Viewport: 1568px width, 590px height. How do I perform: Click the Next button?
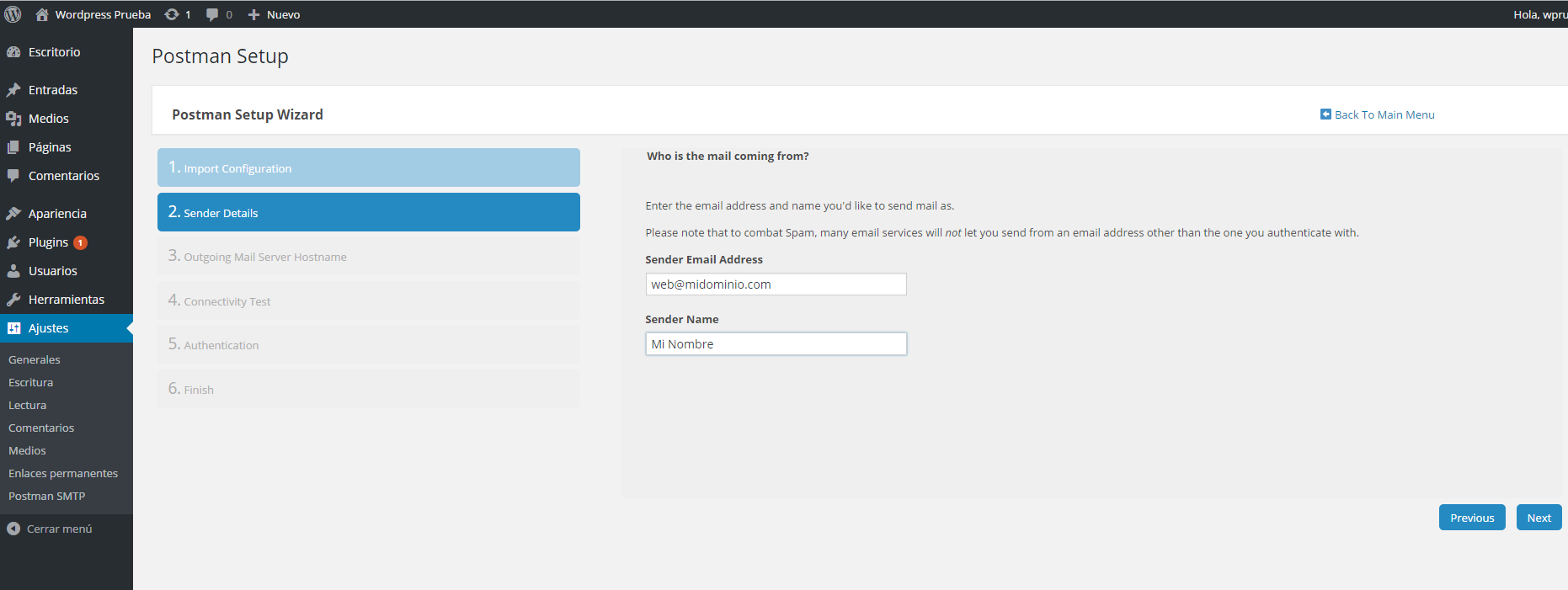1539,518
